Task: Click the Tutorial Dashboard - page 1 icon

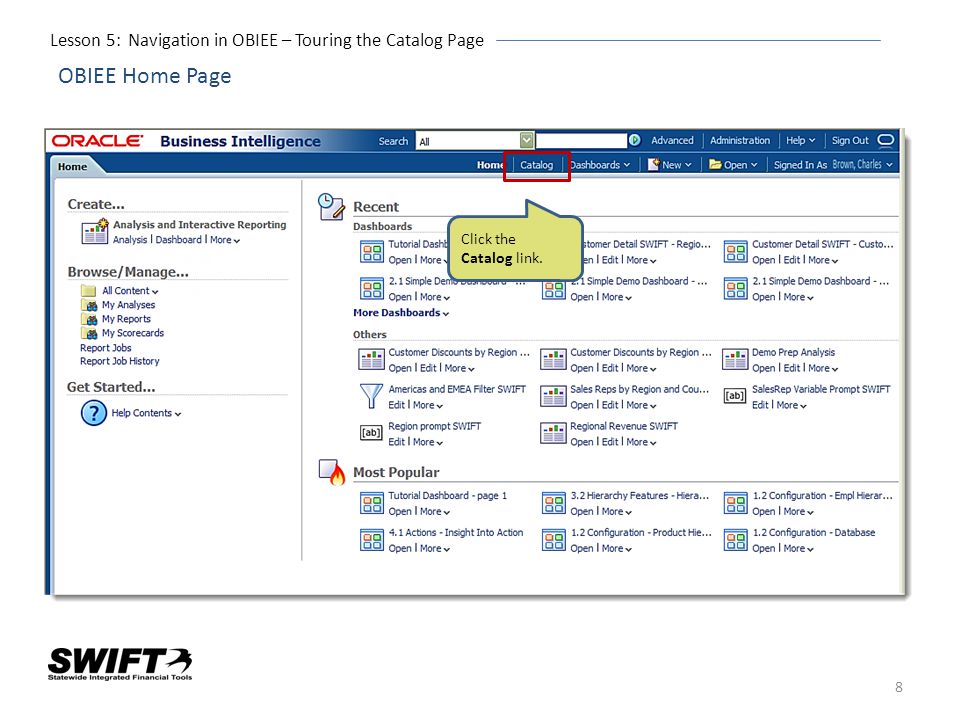Action: coord(372,503)
